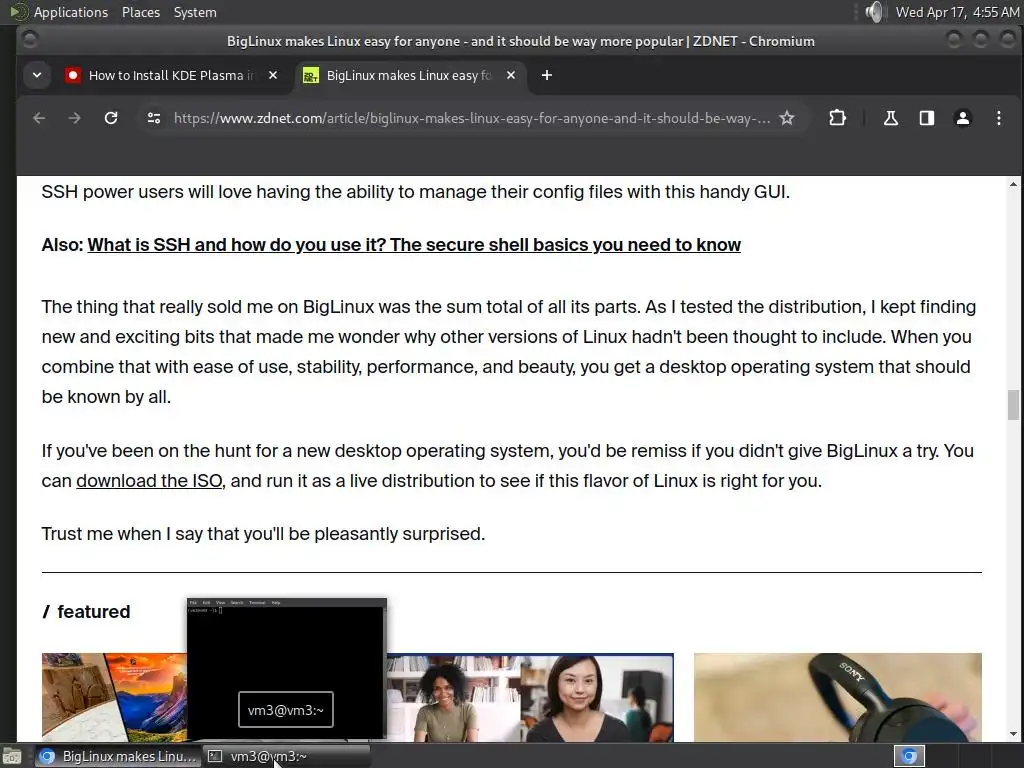
Task: Follow the download the ISO link
Action: click(149, 481)
